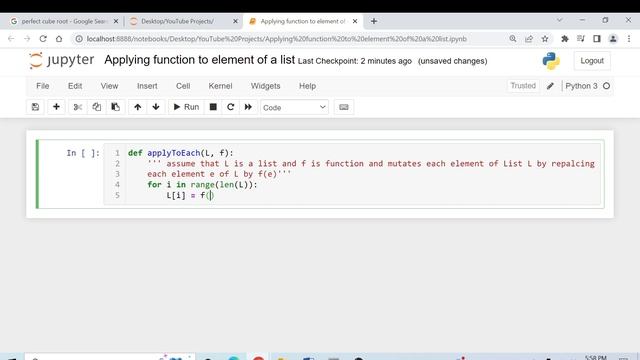Viewport: 640px width, 360px height.
Task: Click the Jupyter logo
Action: tap(62, 60)
